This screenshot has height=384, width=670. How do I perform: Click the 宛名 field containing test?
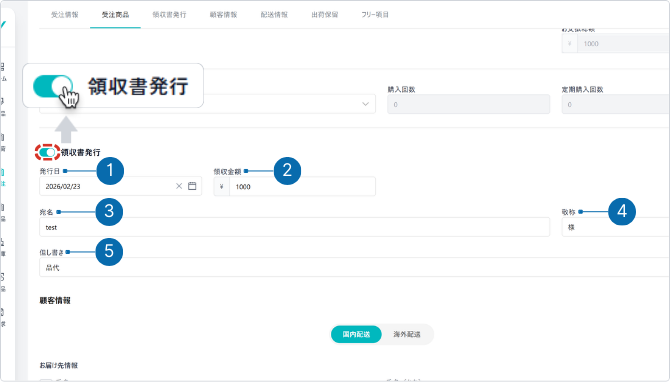tap(294, 227)
